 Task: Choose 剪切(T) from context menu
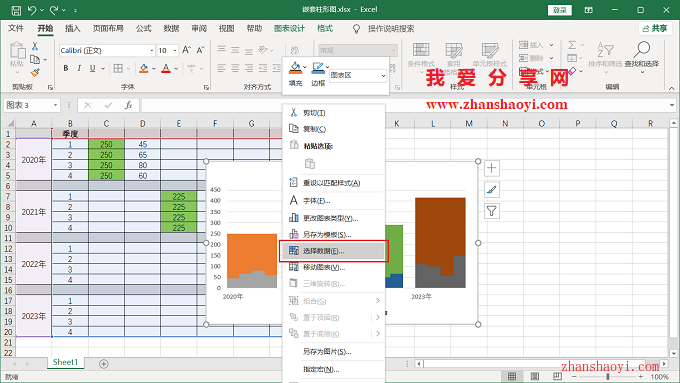pyautogui.click(x=333, y=113)
